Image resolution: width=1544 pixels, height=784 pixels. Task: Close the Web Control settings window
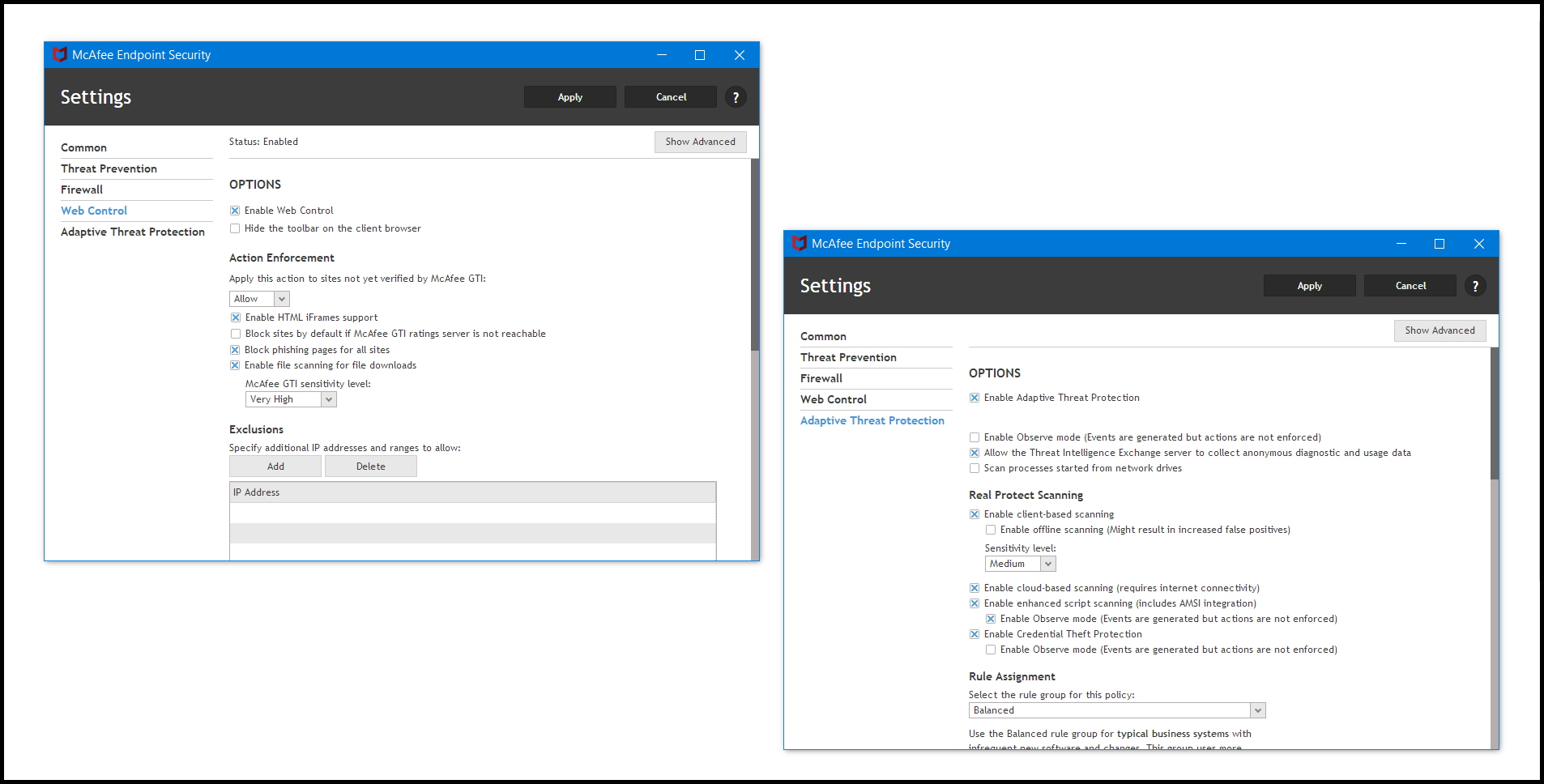(740, 55)
